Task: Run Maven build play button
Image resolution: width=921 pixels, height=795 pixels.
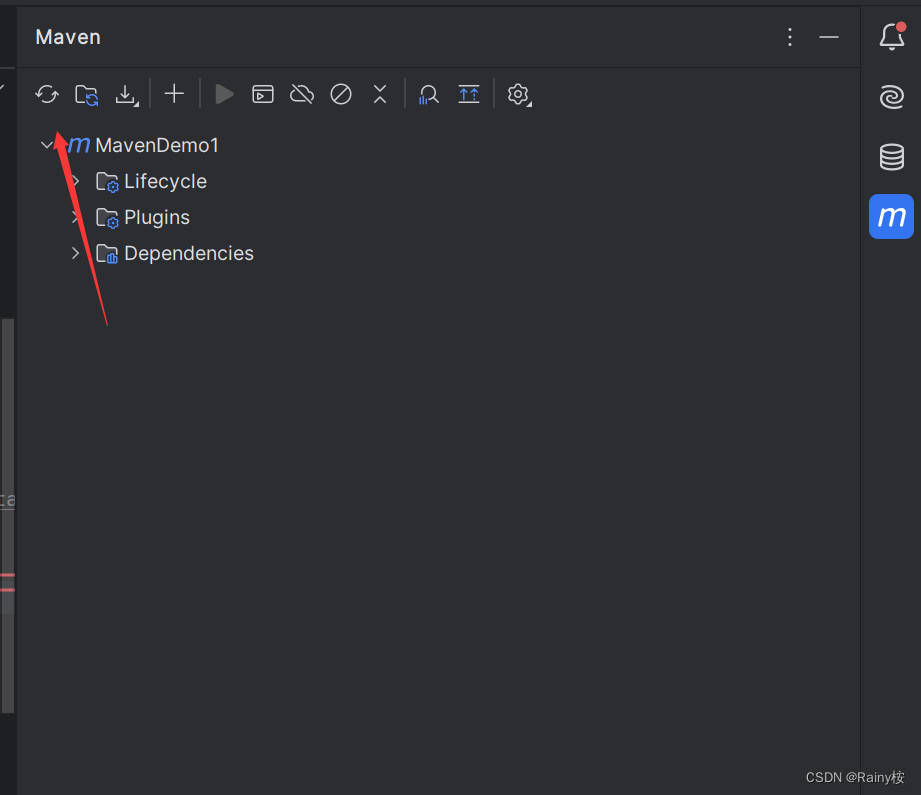Action: (x=224, y=94)
